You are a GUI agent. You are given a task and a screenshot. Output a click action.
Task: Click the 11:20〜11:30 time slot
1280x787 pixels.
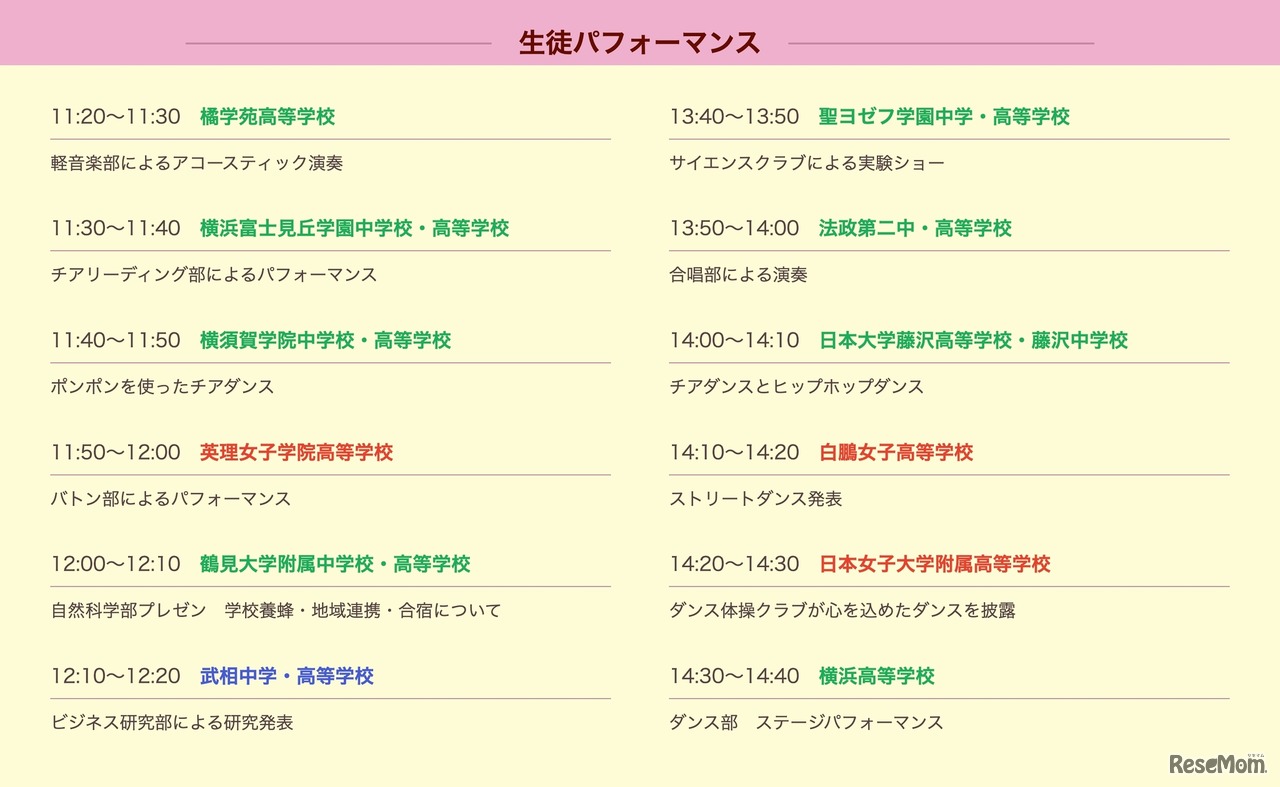pyautogui.click(x=116, y=117)
